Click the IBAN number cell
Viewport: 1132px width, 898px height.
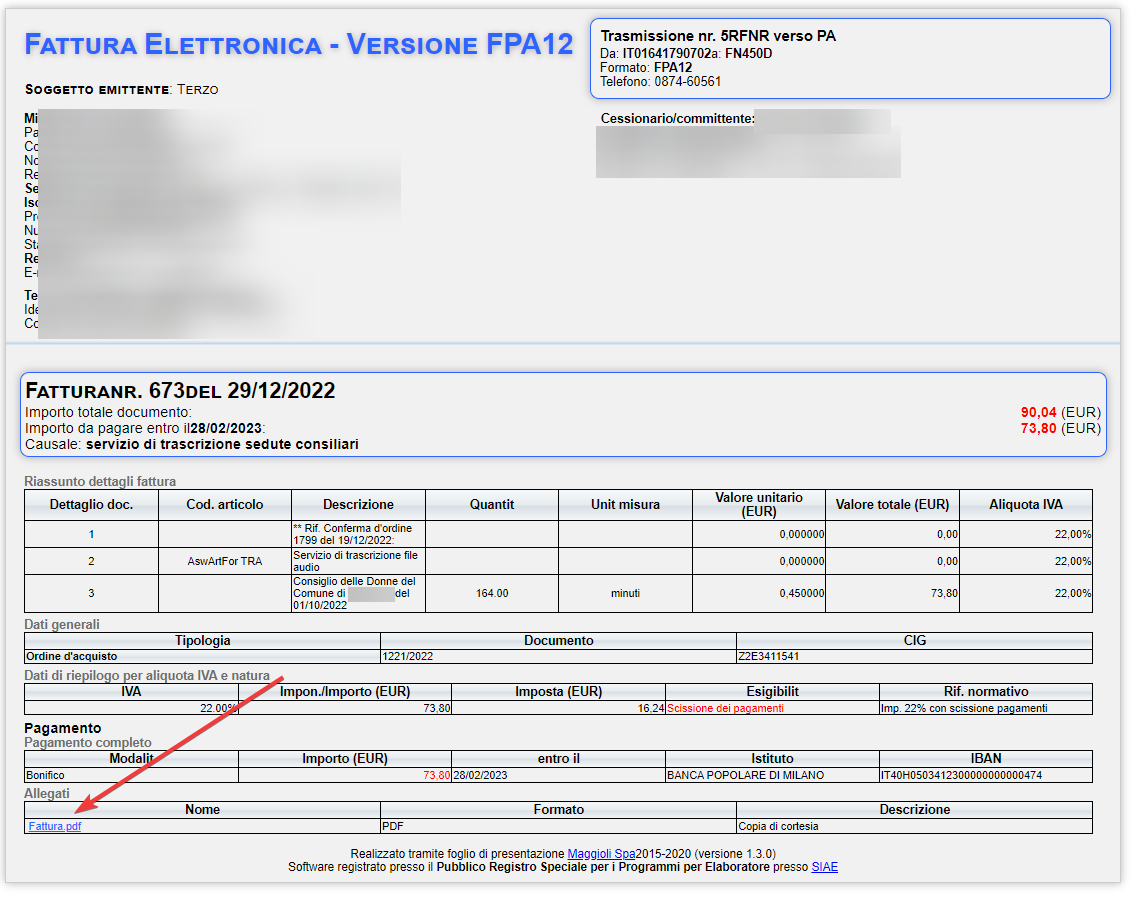click(x=985, y=775)
